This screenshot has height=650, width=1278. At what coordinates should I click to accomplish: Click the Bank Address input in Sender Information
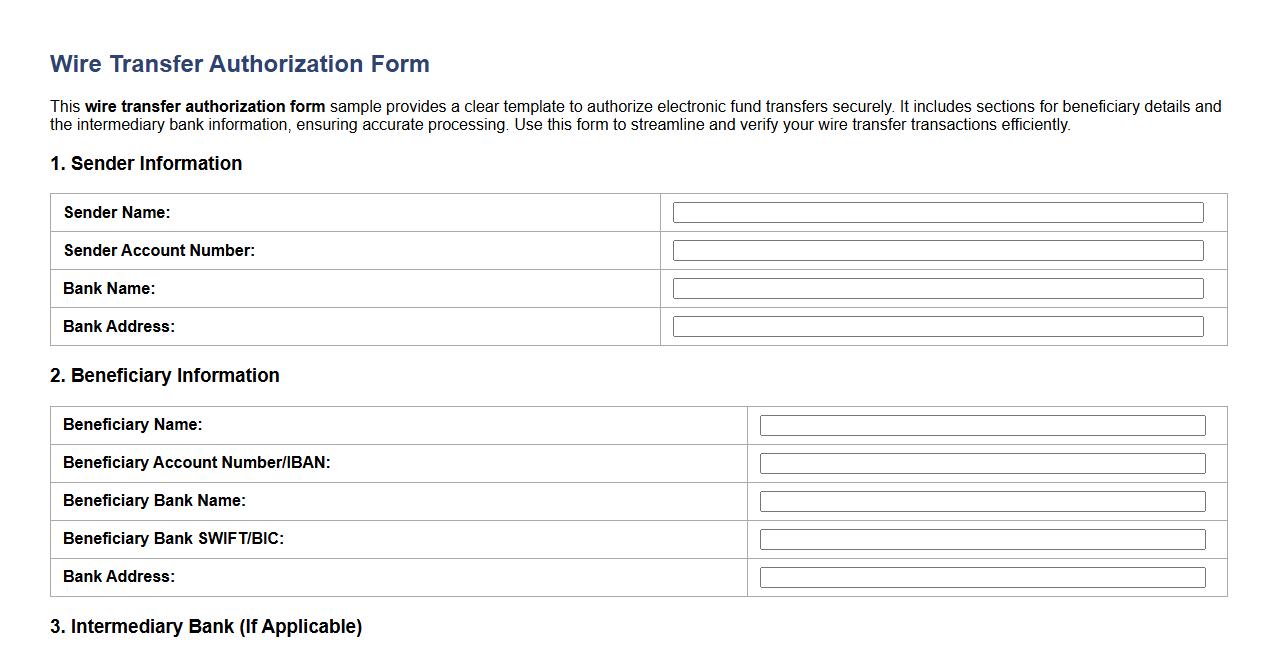pyautogui.click(x=937, y=326)
